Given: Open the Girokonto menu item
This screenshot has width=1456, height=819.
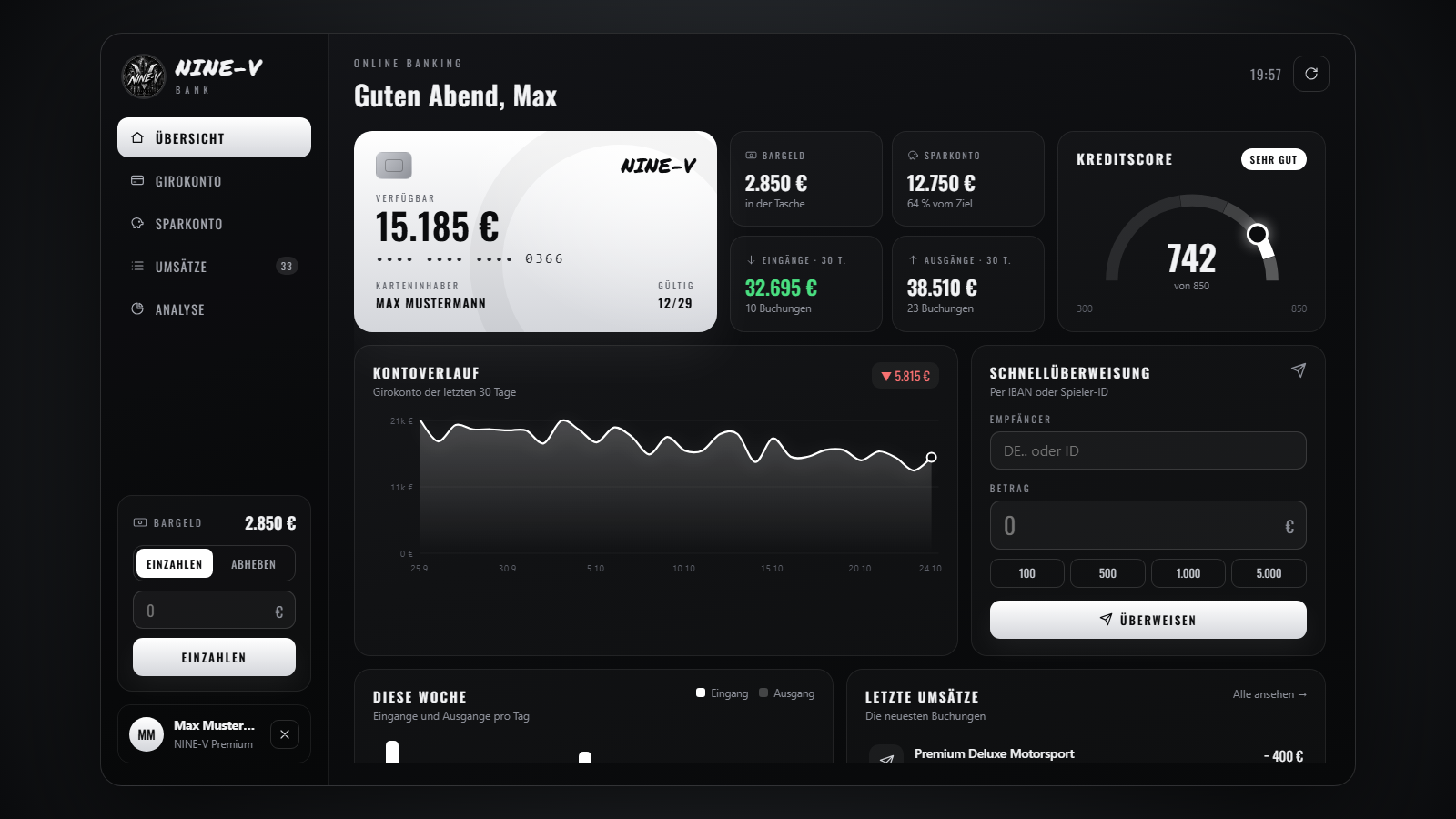Looking at the screenshot, I should click(214, 180).
